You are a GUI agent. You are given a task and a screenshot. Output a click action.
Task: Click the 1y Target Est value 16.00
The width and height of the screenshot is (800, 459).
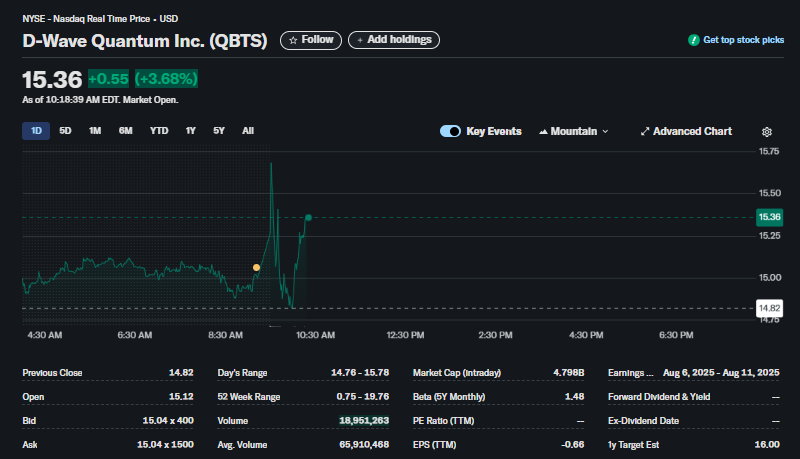click(x=767, y=445)
